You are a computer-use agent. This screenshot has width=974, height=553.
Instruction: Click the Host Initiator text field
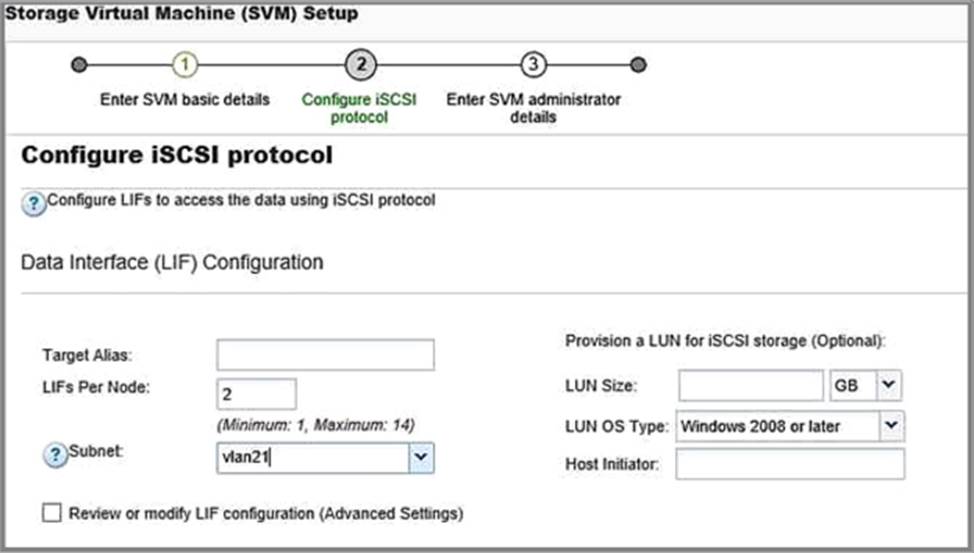click(790, 464)
